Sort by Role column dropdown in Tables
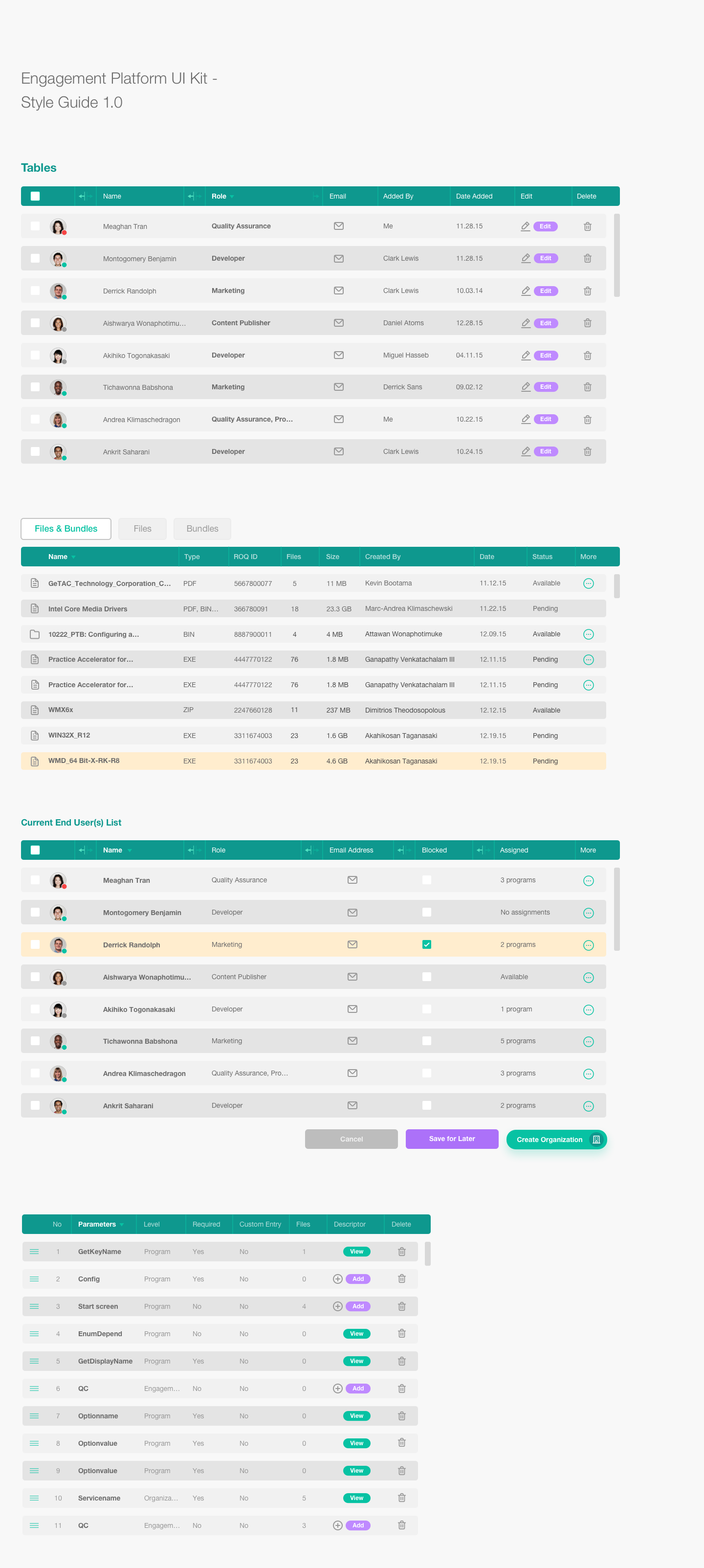The height and width of the screenshot is (1568, 704). (x=232, y=197)
